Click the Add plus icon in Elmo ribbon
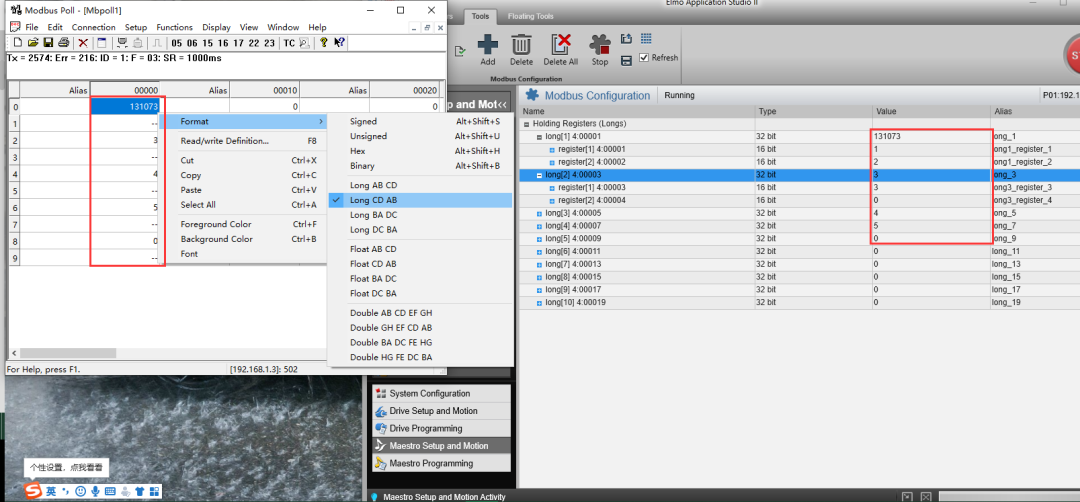This screenshot has width=1080, height=502. click(x=488, y=44)
